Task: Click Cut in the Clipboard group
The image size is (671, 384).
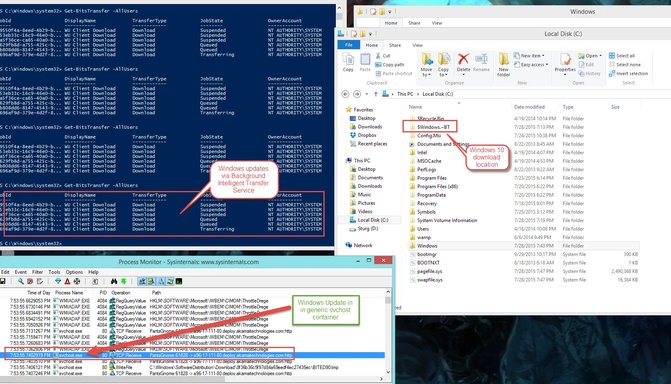Action: [x=383, y=56]
